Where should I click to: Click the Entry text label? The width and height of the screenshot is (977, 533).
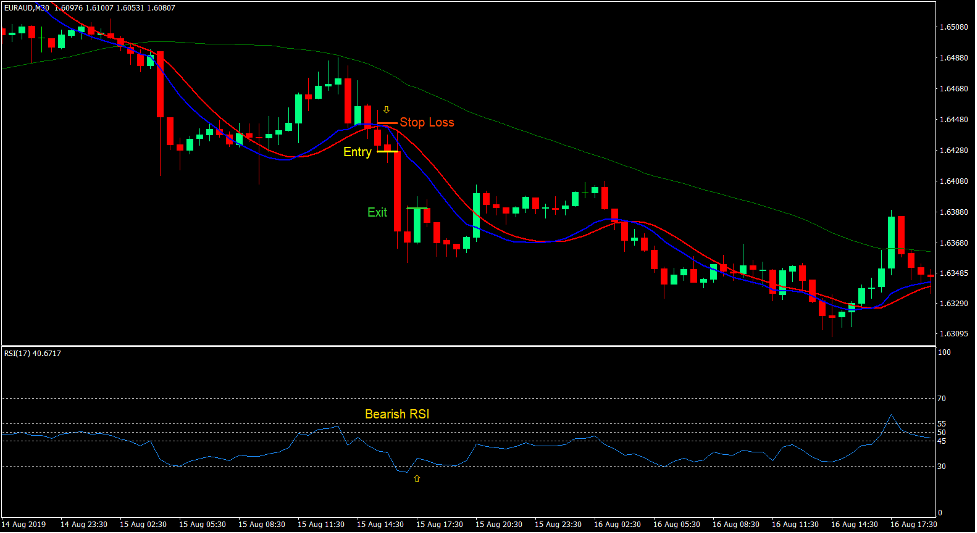(357, 152)
